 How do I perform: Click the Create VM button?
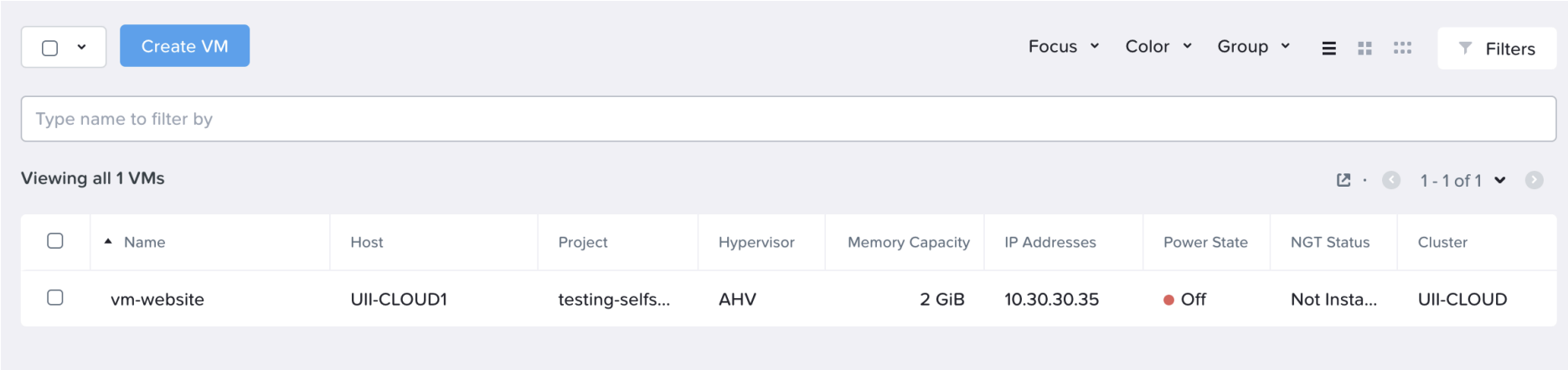(184, 46)
